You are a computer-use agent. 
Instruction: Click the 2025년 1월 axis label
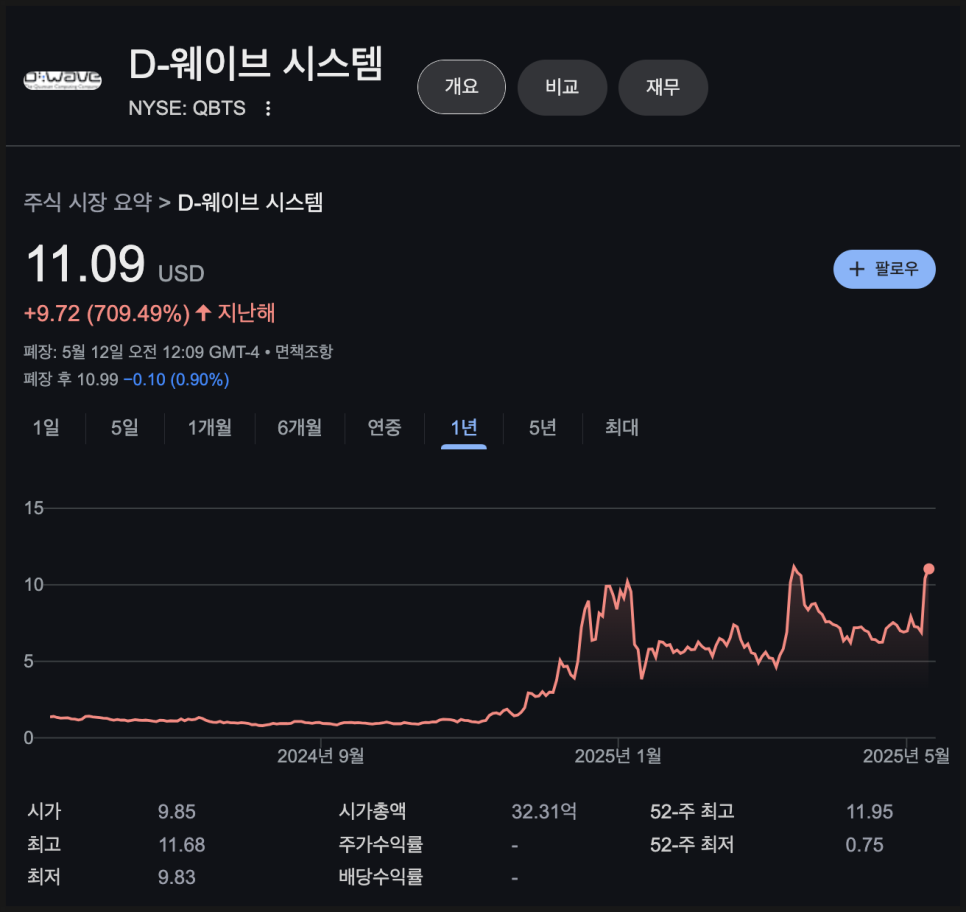point(618,756)
